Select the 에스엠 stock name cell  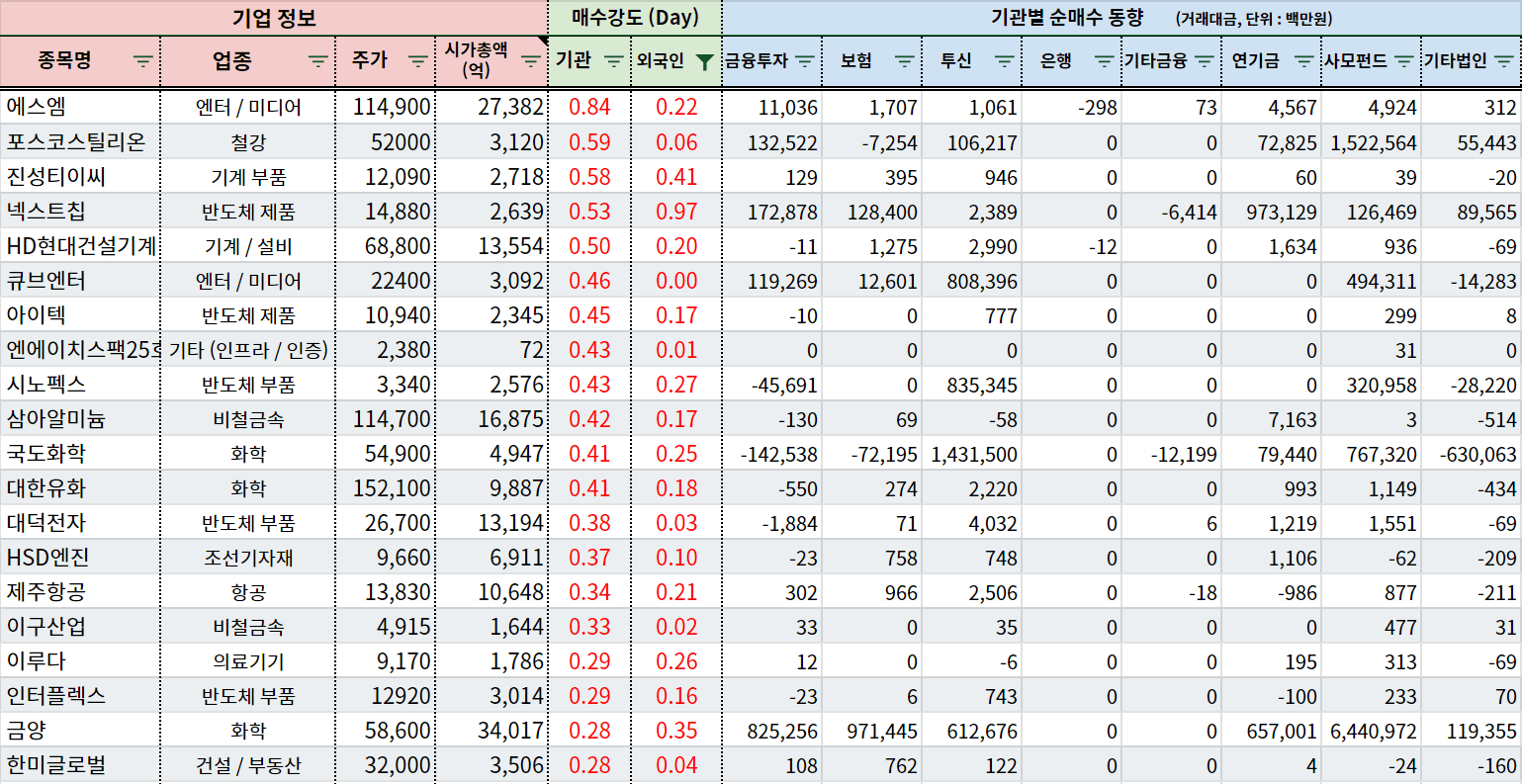tap(80, 107)
